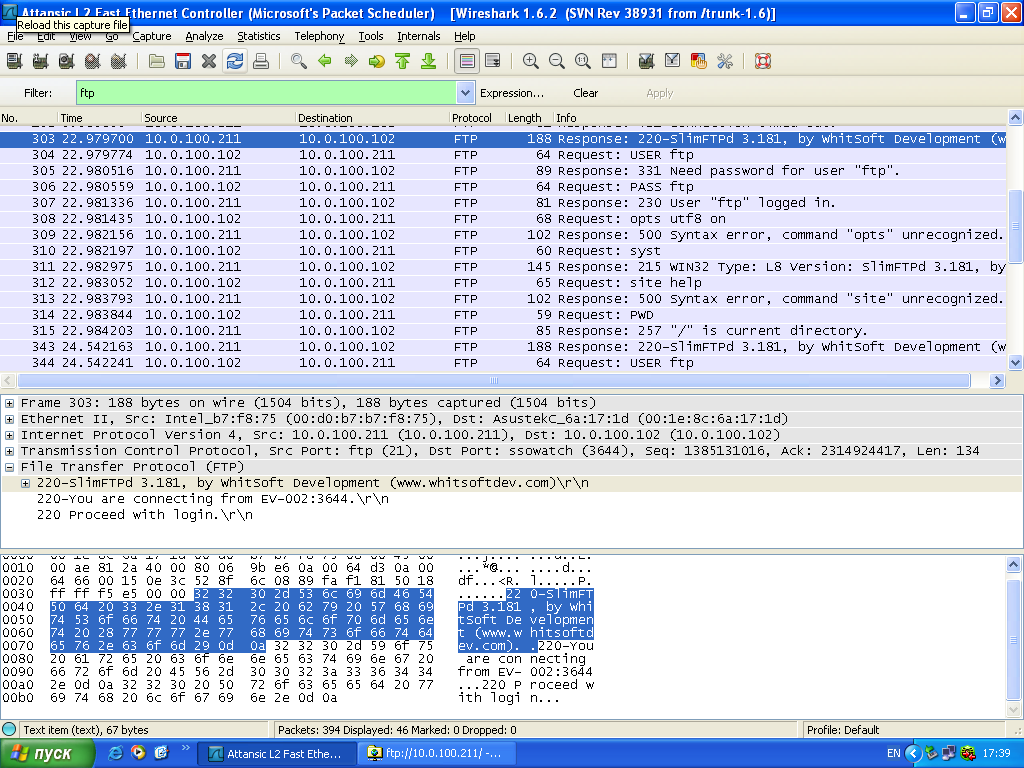The width and height of the screenshot is (1024, 768).
Task: Sort by the Time column header
Action: (x=99, y=118)
